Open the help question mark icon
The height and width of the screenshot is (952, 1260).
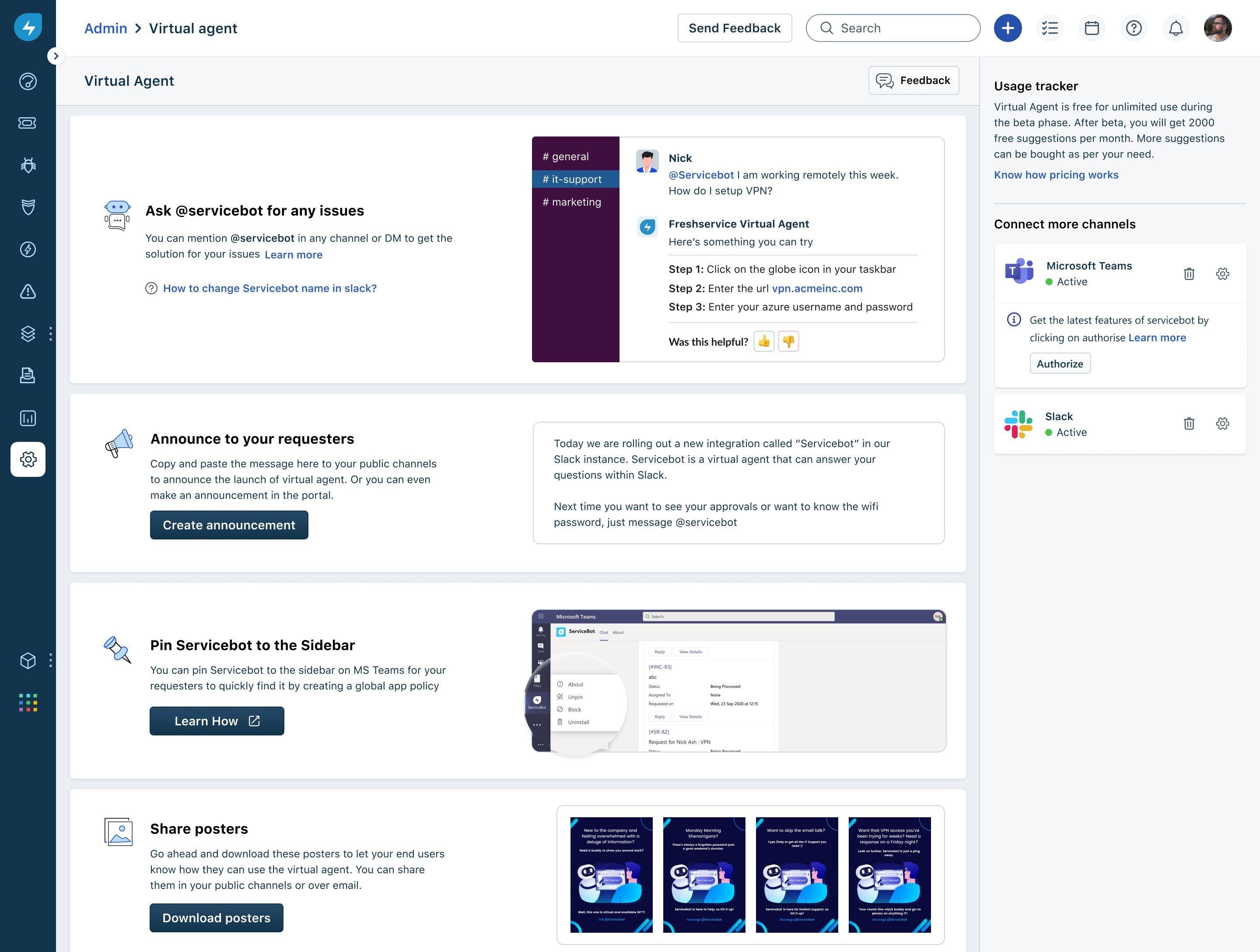pos(1133,28)
